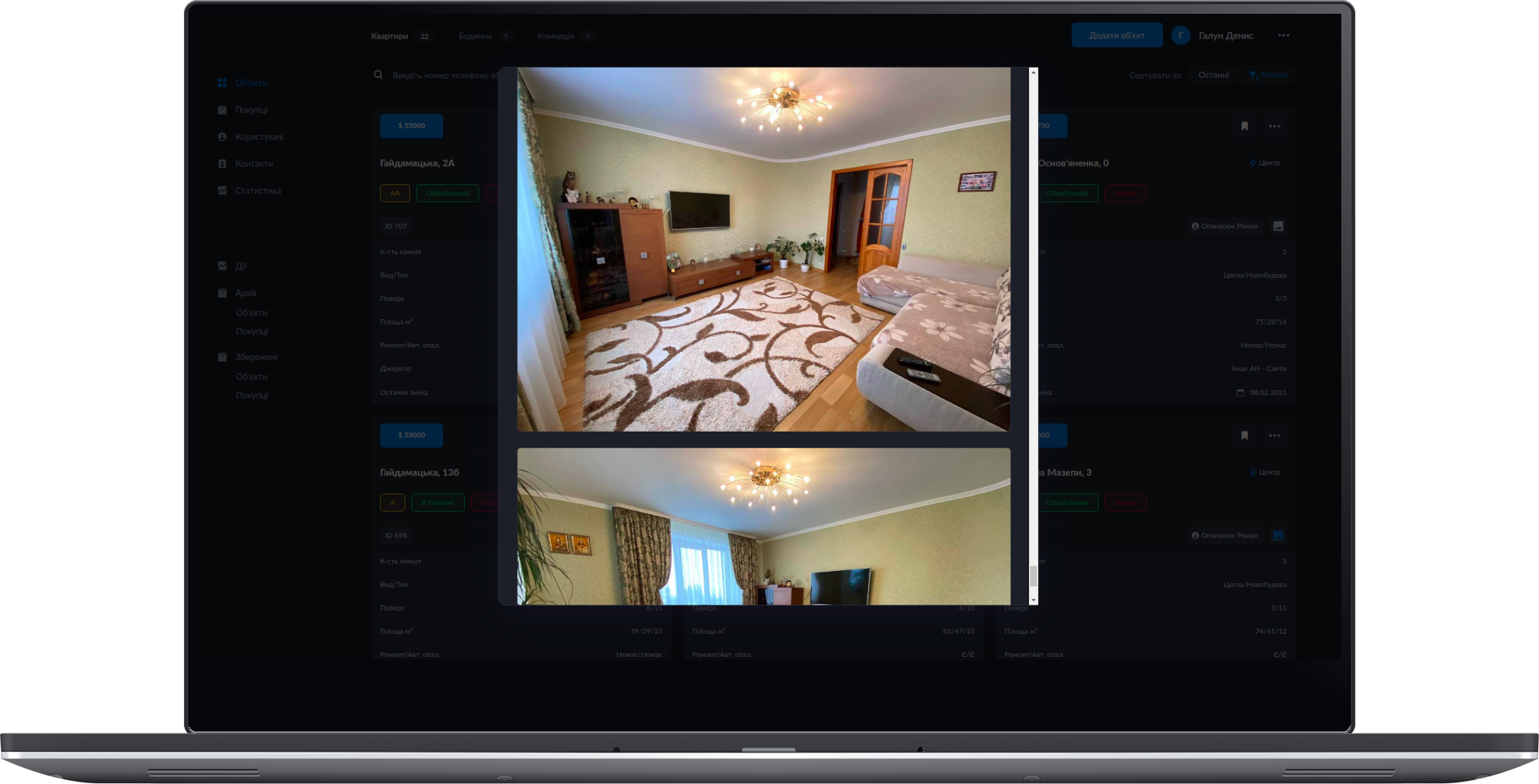Image resolution: width=1539 pixels, height=784 pixels.
Task: Open the Об'єкти grid icon in sidebar
Action: pyautogui.click(x=222, y=83)
